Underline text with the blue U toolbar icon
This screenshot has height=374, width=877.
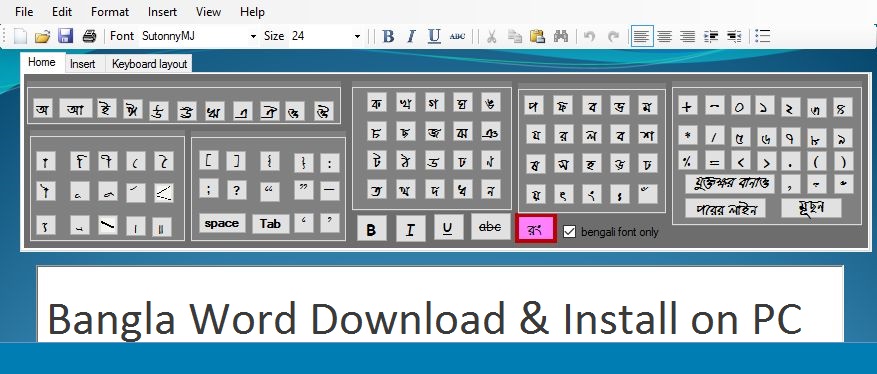pos(434,37)
